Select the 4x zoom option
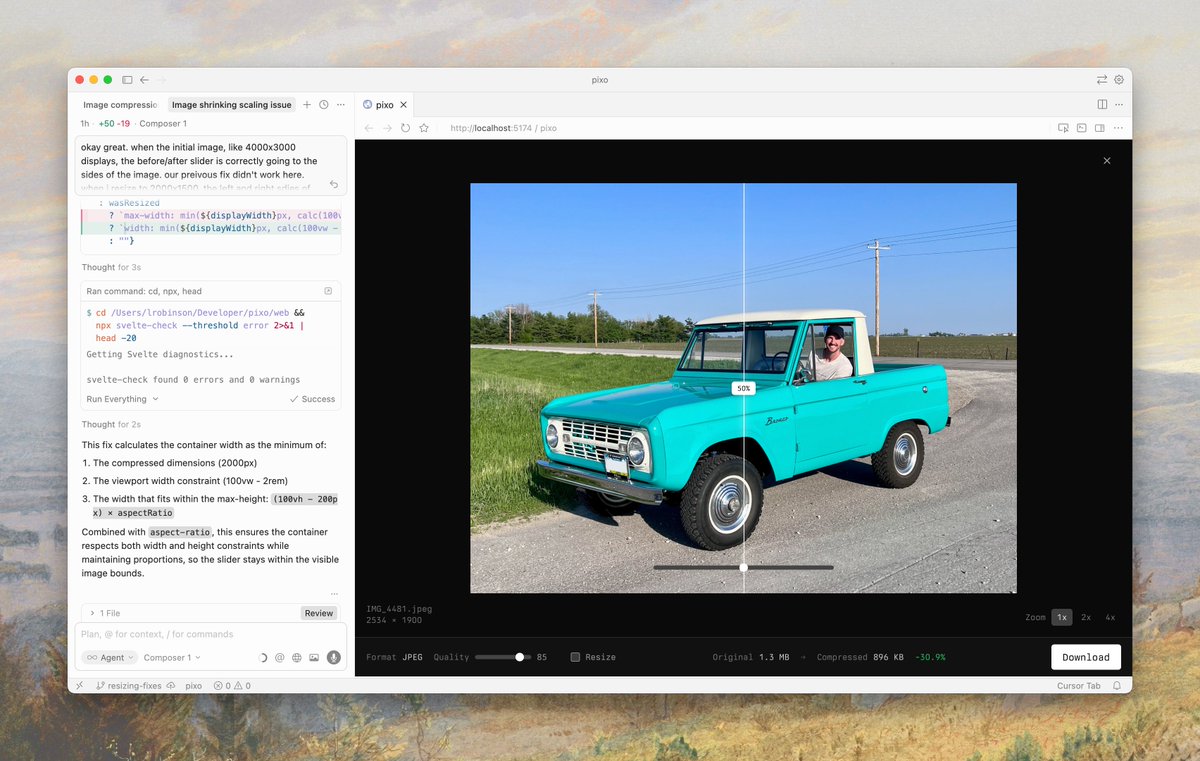Viewport: 1200px width, 761px height. point(1110,617)
